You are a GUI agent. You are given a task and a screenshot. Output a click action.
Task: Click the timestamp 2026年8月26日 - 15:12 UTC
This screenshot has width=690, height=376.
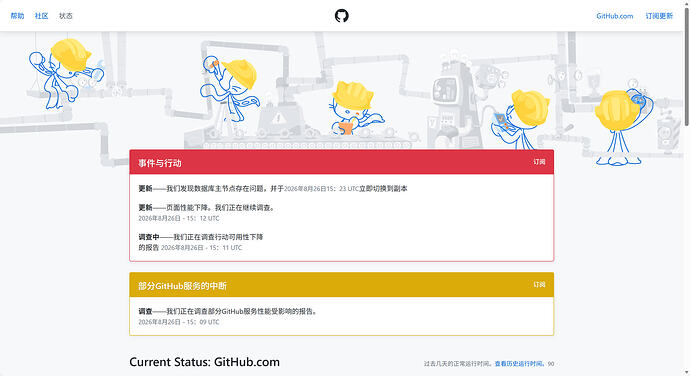coord(179,218)
